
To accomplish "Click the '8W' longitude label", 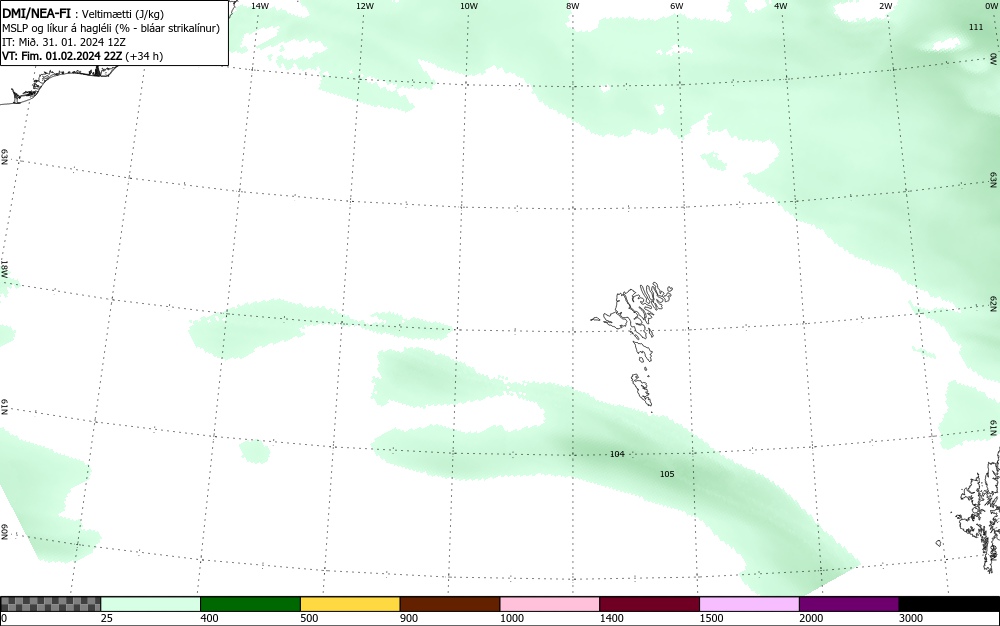I will pos(573,6).
